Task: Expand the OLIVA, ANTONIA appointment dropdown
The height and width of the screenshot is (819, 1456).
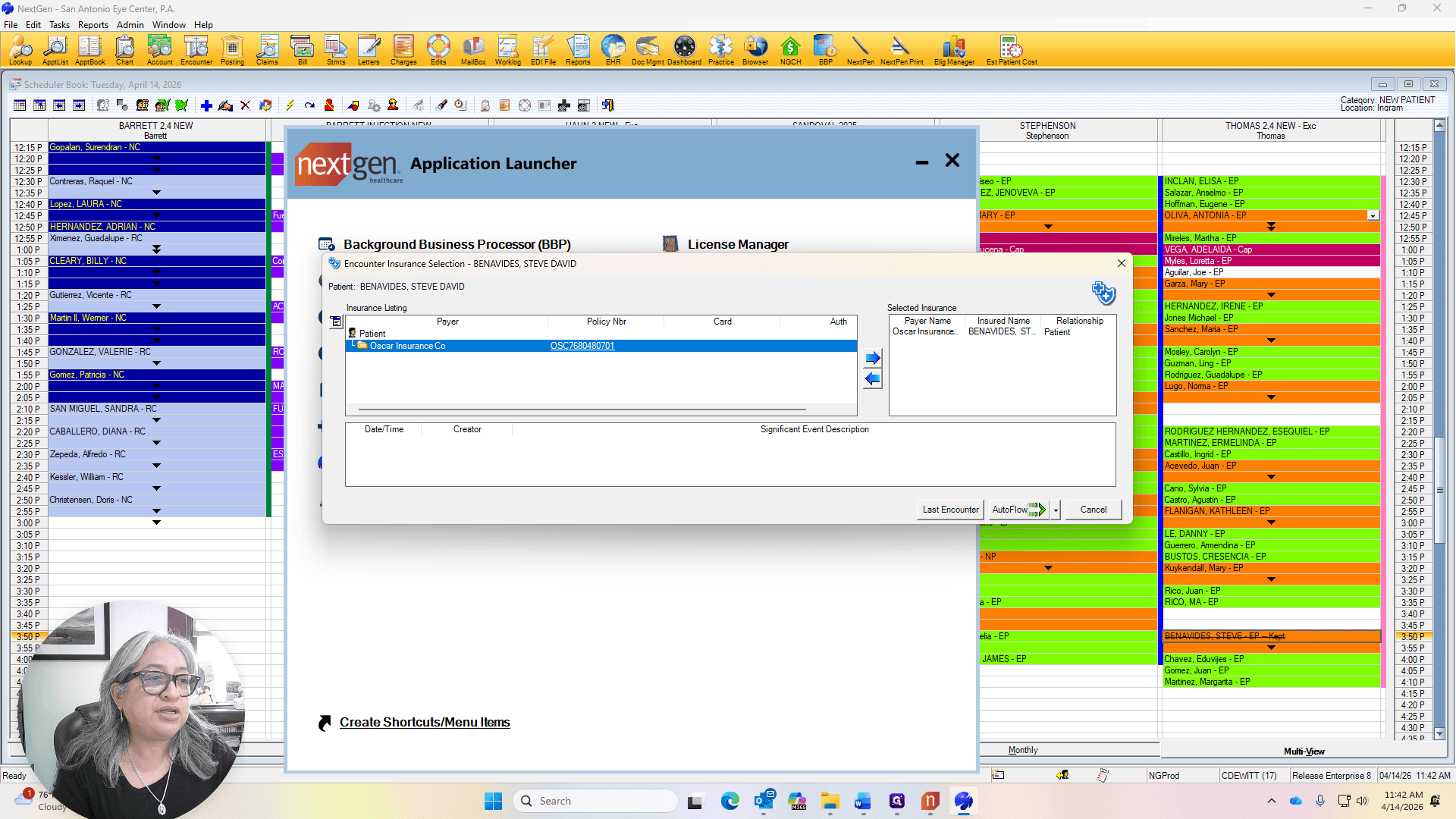Action: point(1373,216)
